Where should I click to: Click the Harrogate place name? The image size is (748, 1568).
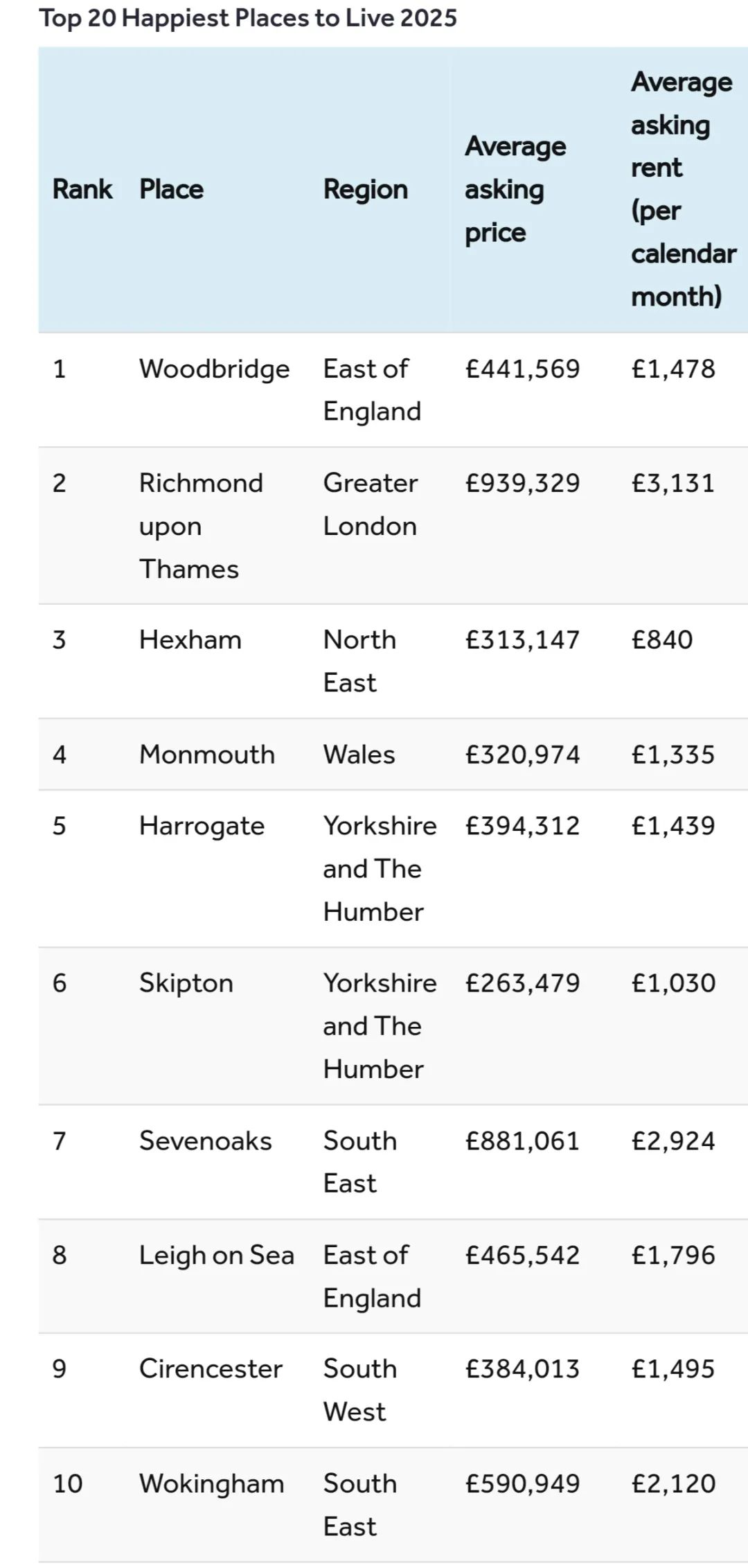pyautogui.click(x=202, y=827)
